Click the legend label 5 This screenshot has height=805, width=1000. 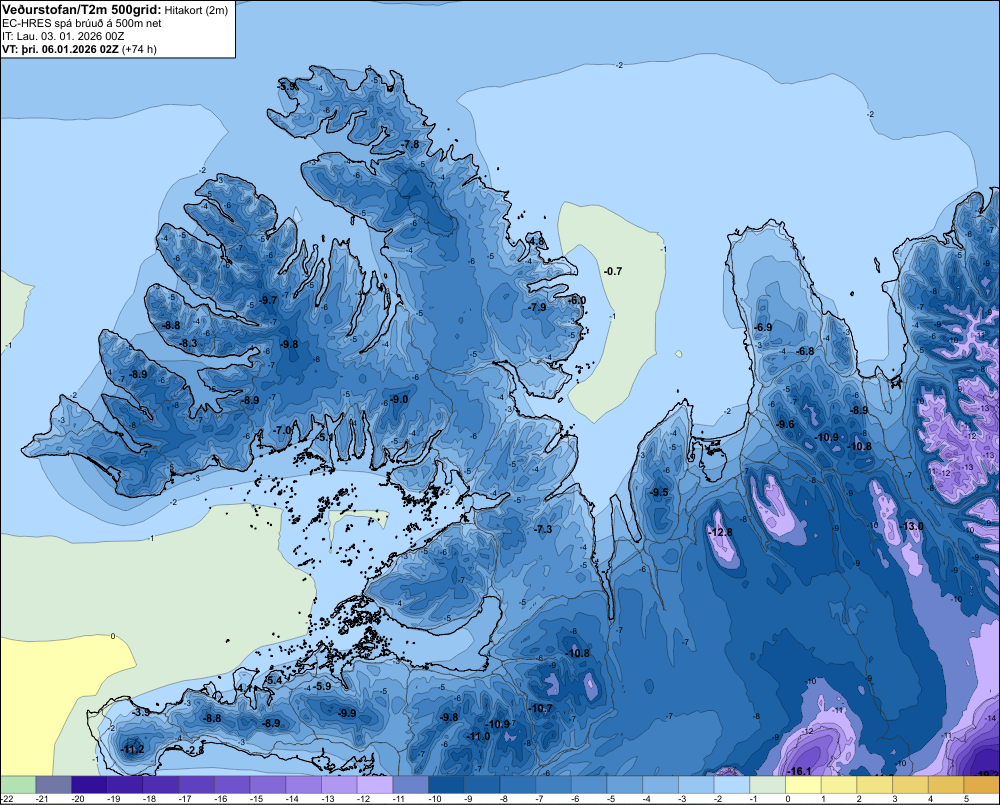click(967, 799)
